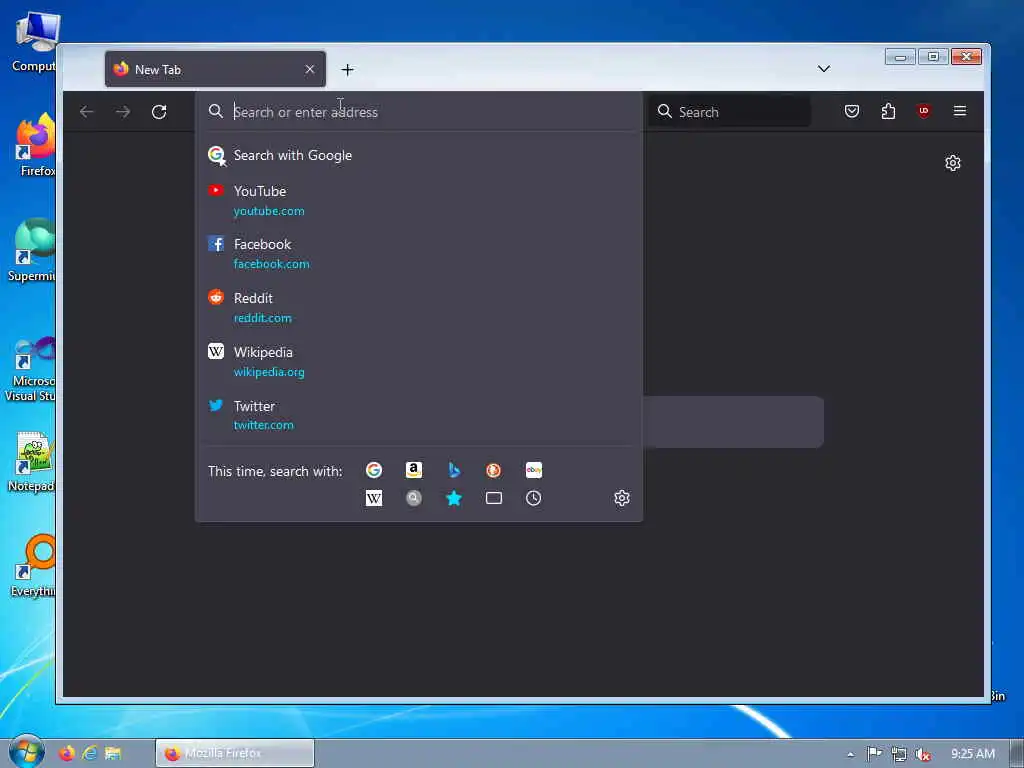
Task: Open the Extensions puzzle icon
Action: 888,111
